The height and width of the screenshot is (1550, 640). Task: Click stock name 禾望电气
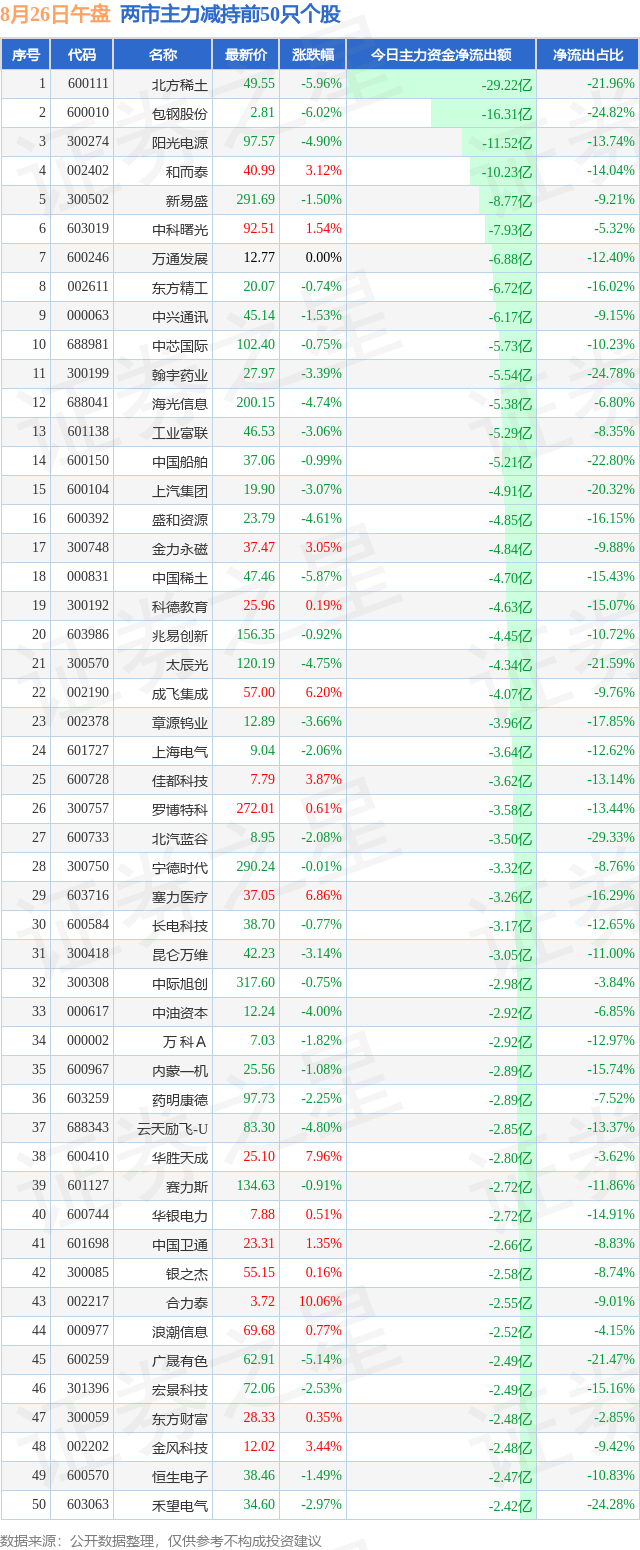(180, 1505)
